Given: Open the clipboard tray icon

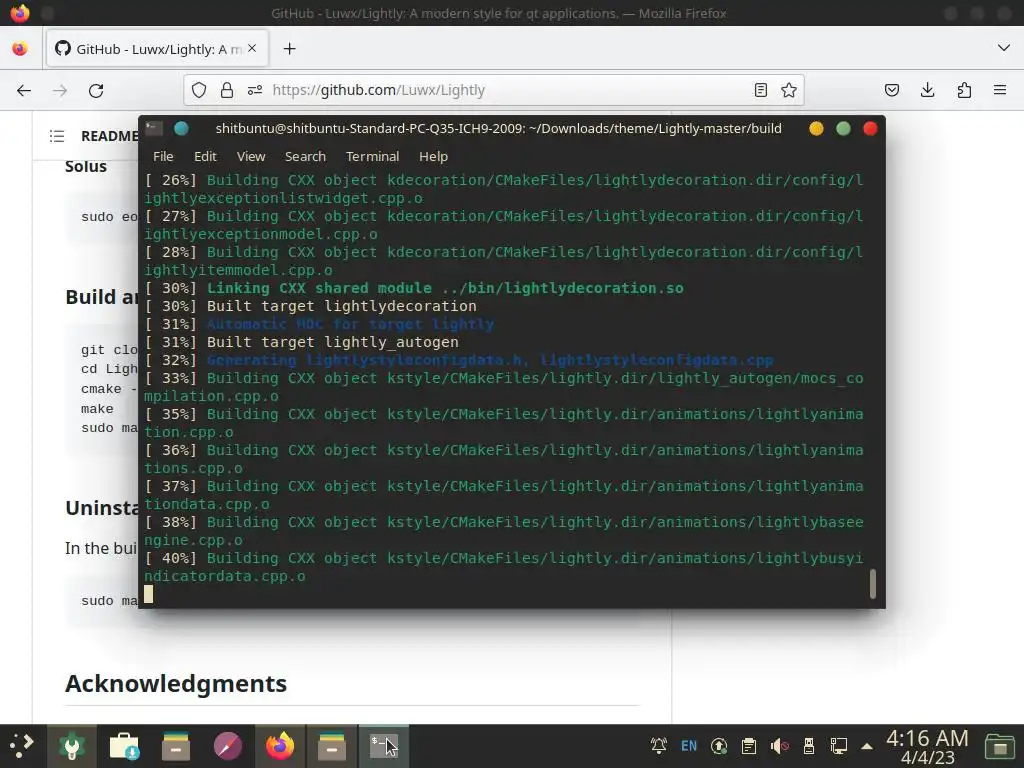Looking at the screenshot, I should [749, 745].
